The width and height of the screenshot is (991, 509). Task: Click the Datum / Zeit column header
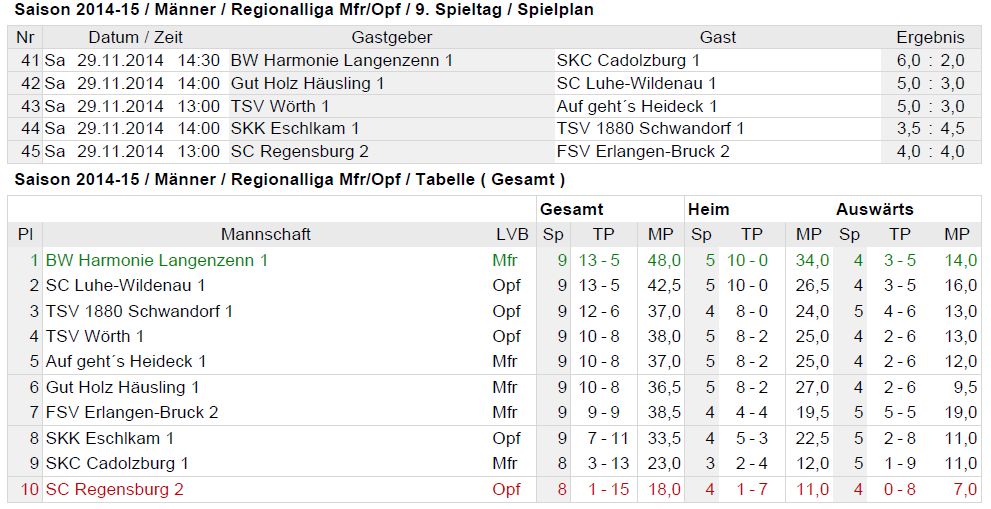135,37
